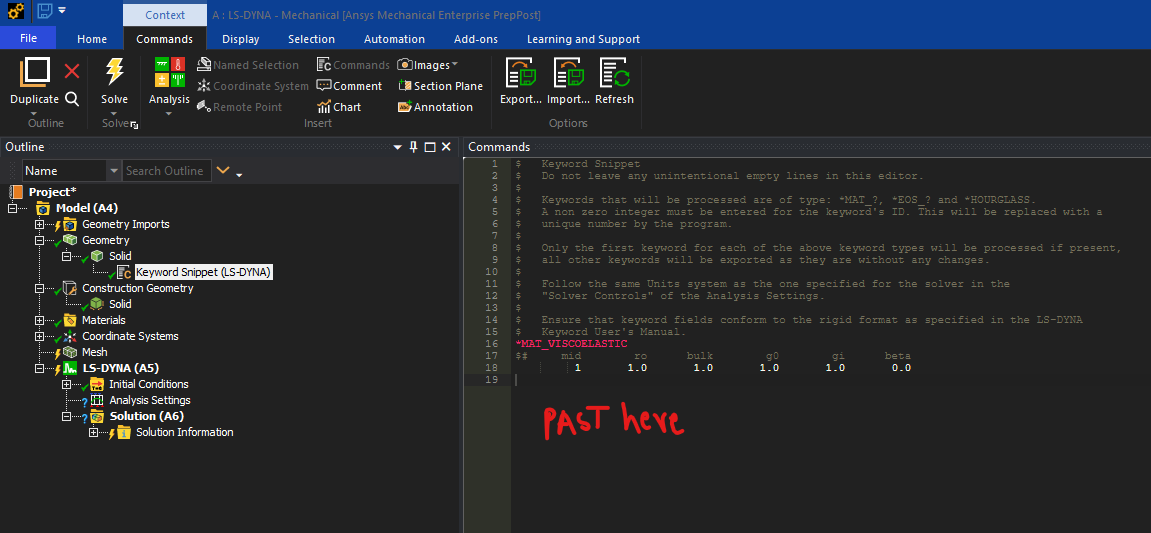Open the quick access toolbar dropdown
1151x533 pixels.
(62, 10)
